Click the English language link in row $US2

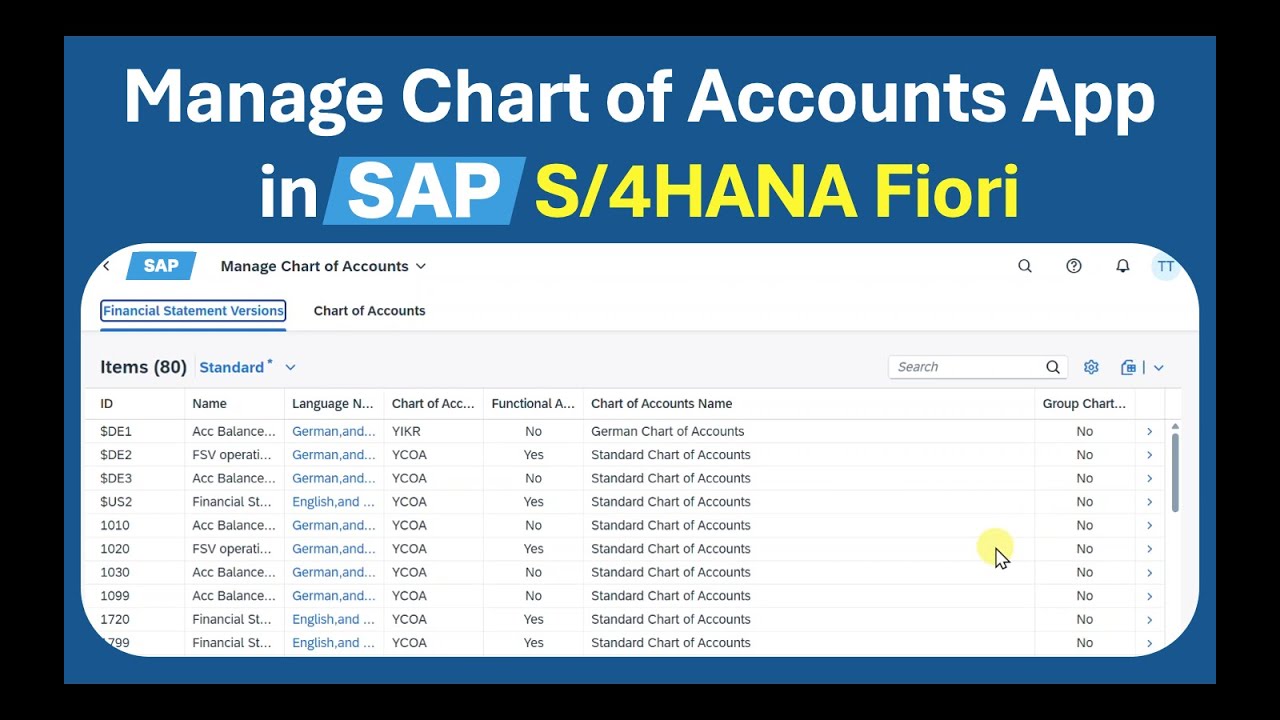(x=334, y=502)
